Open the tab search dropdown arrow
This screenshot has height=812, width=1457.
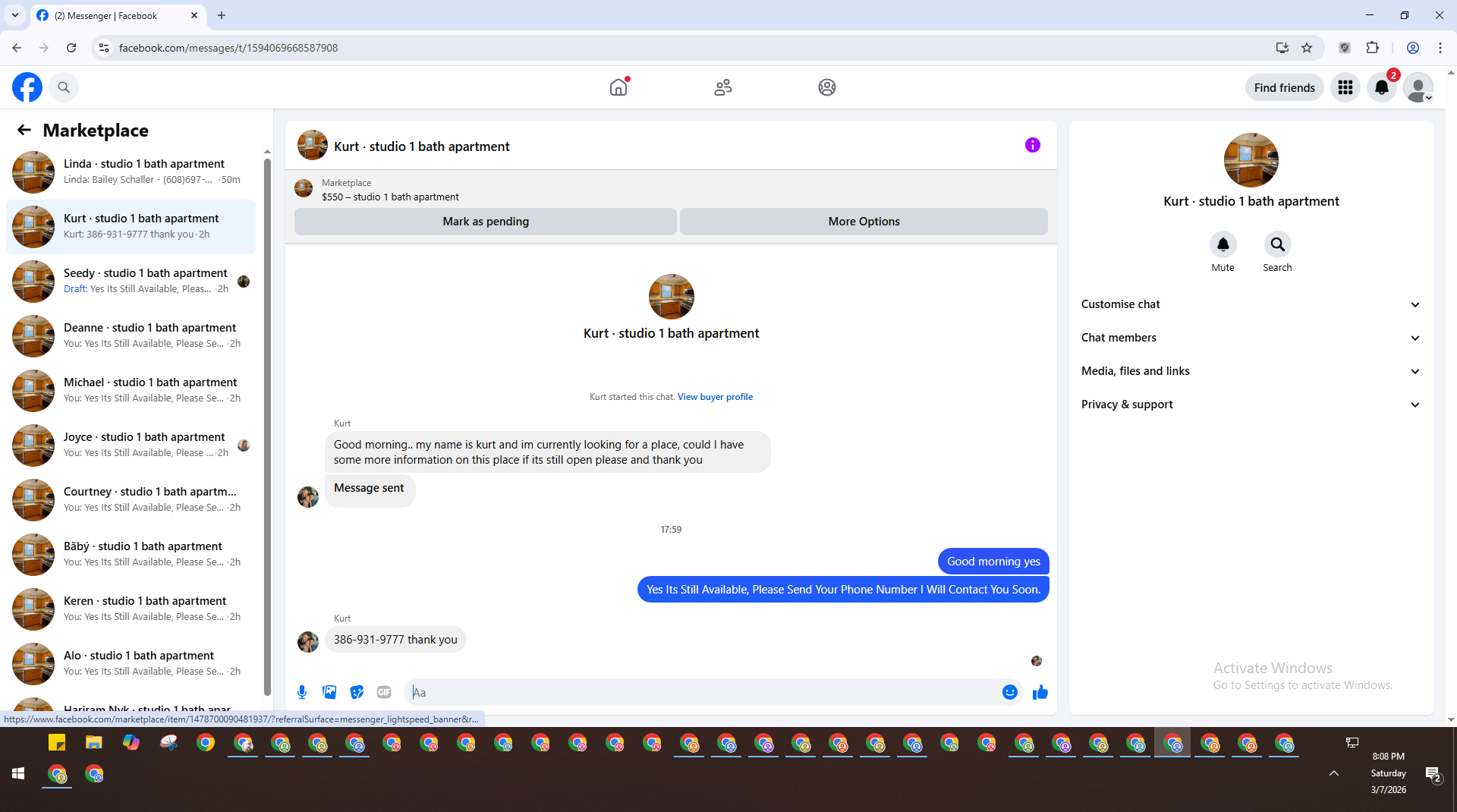pyautogui.click(x=15, y=15)
